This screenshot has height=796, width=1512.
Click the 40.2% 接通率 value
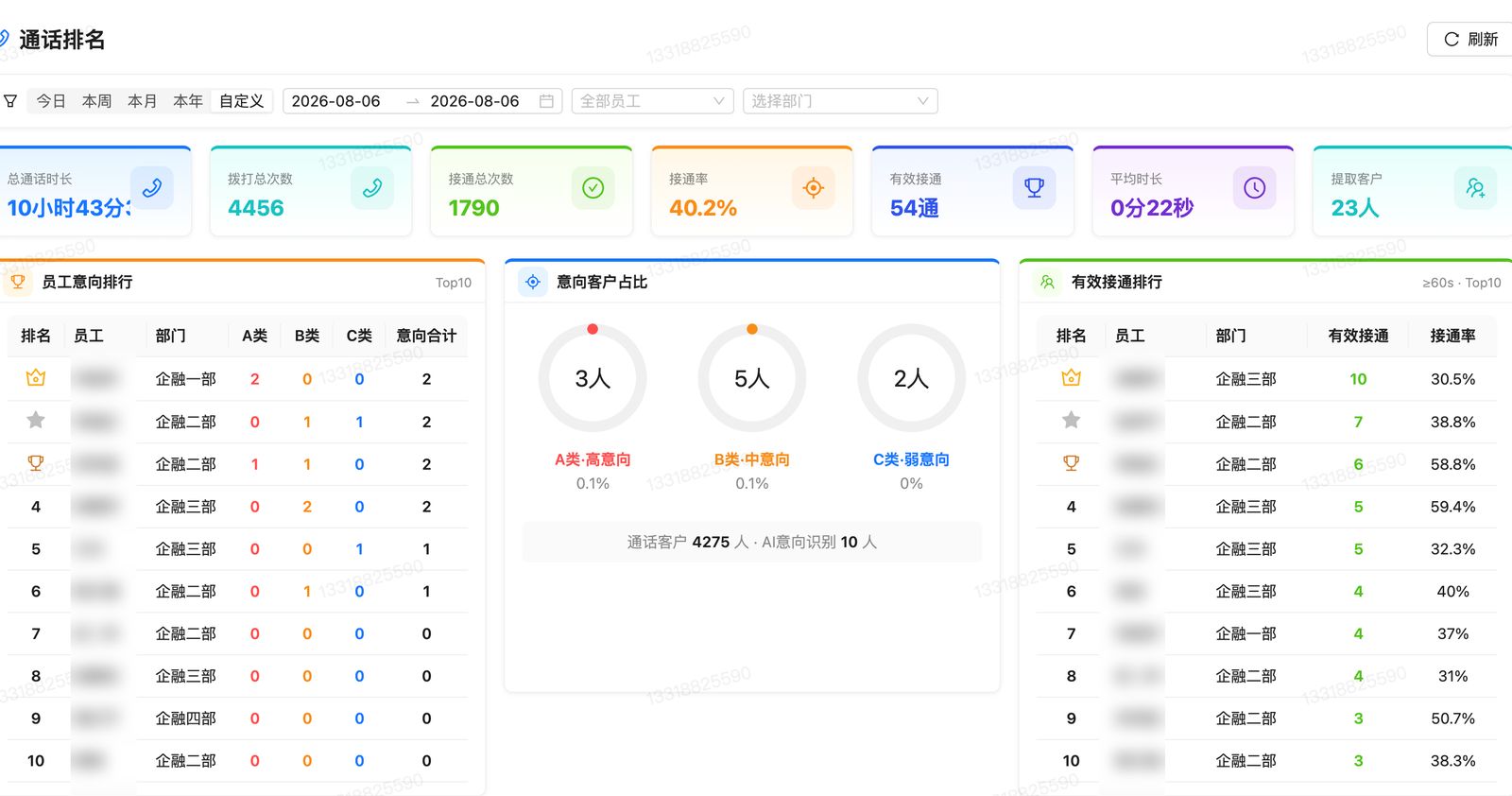tap(703, 208)
